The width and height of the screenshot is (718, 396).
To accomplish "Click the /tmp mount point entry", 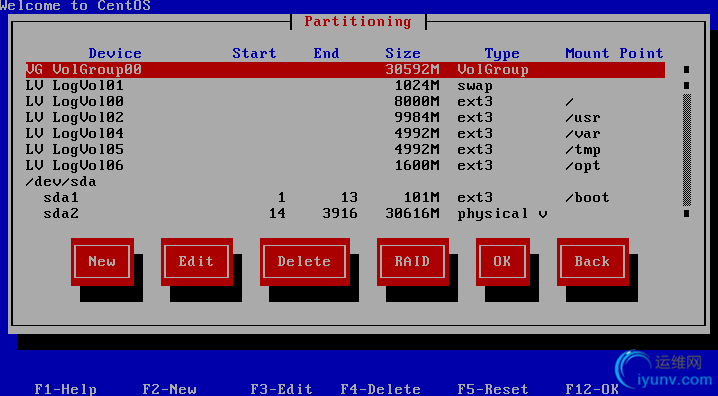I will pos(583,150).
